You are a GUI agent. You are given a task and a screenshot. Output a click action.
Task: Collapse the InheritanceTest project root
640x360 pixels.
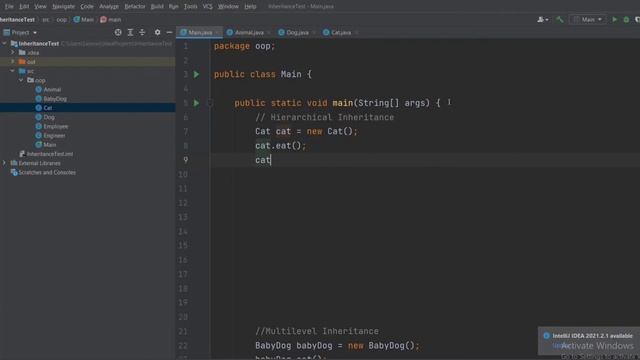[x=4, y=43]
